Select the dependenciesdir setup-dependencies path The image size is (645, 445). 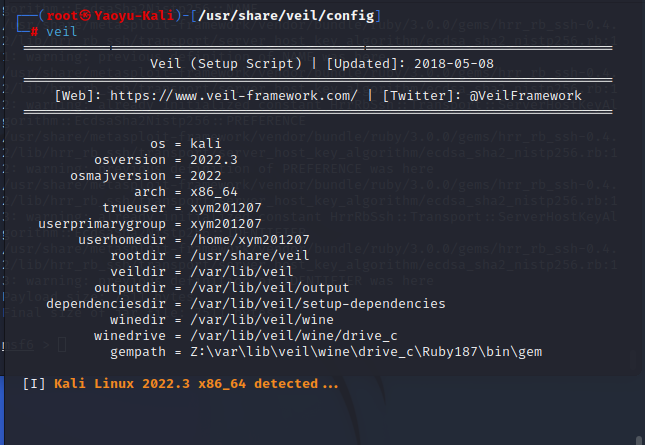coord(318,304)
